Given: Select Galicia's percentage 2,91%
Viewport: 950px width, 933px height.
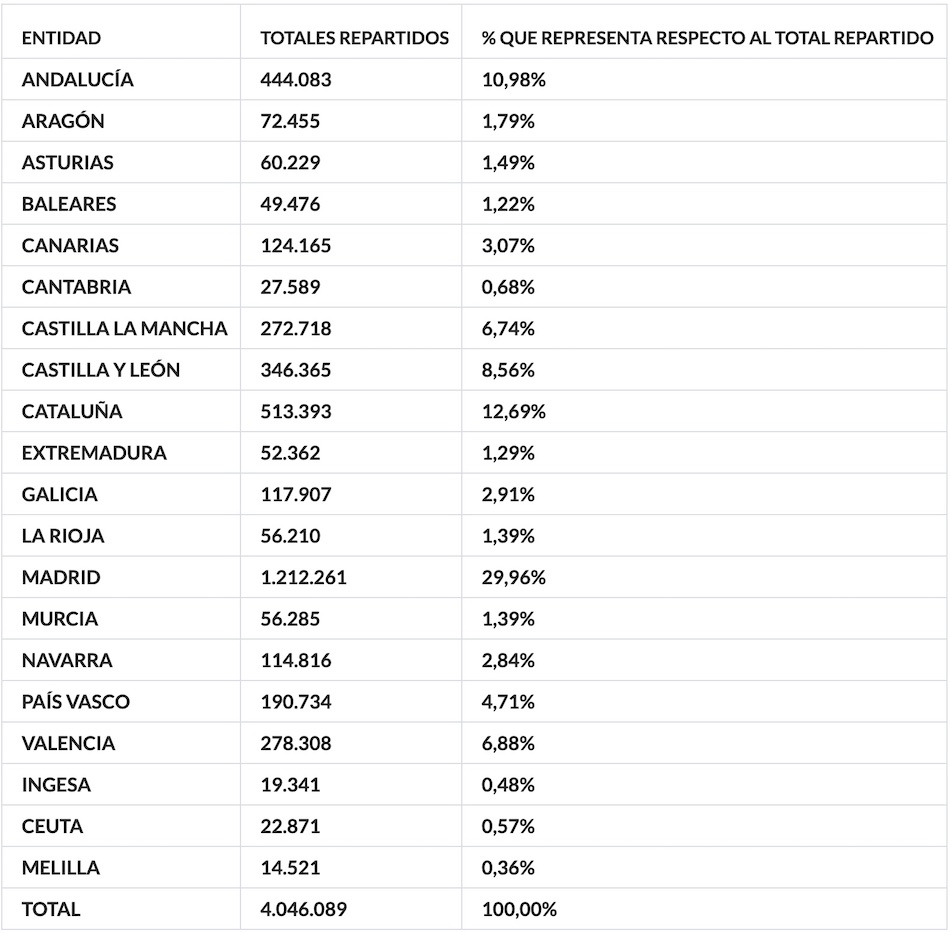Looking at the screenshot, I should click(x=508, y=495).
